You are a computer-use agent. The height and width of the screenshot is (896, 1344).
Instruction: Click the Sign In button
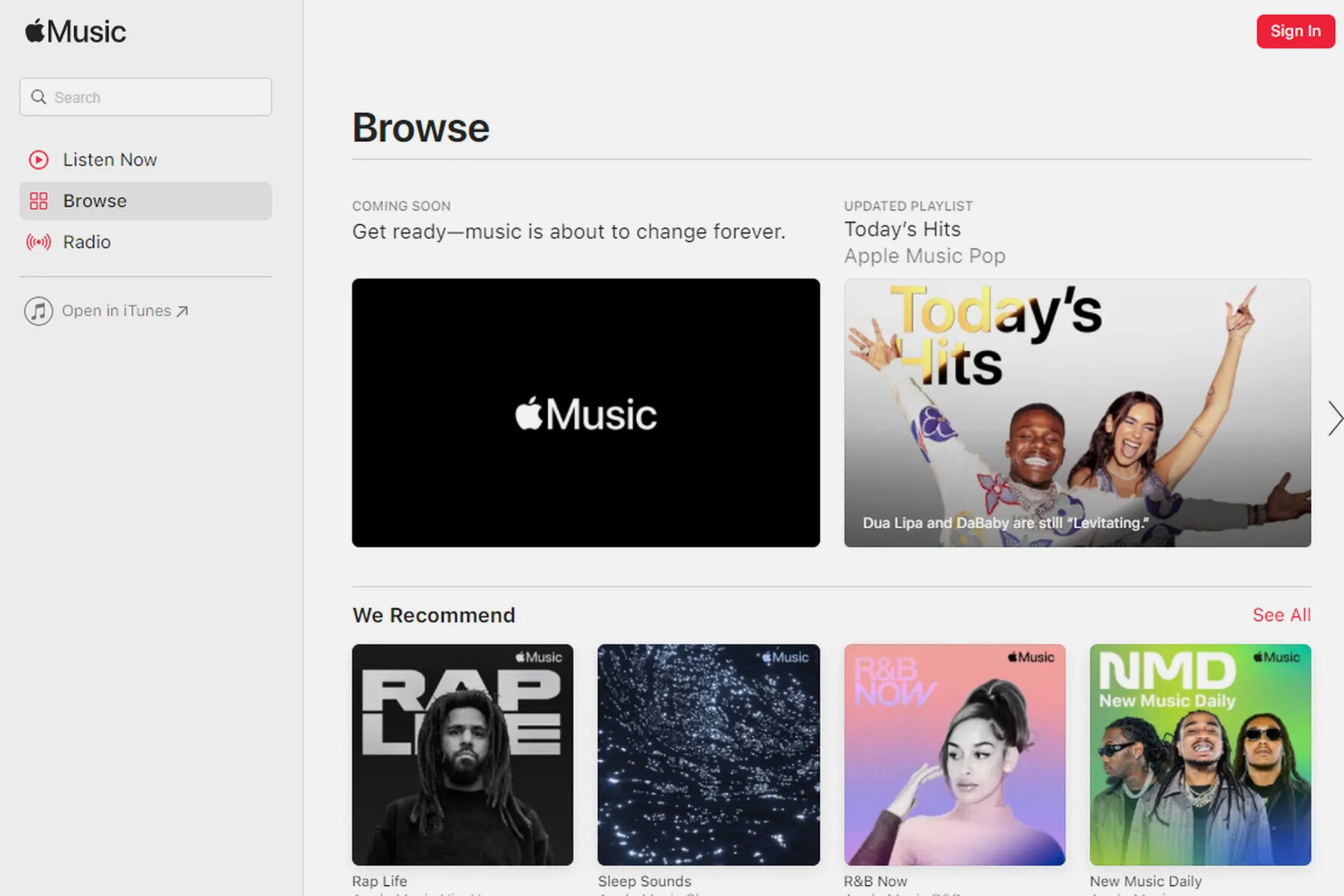click(x=1295, y=31)
